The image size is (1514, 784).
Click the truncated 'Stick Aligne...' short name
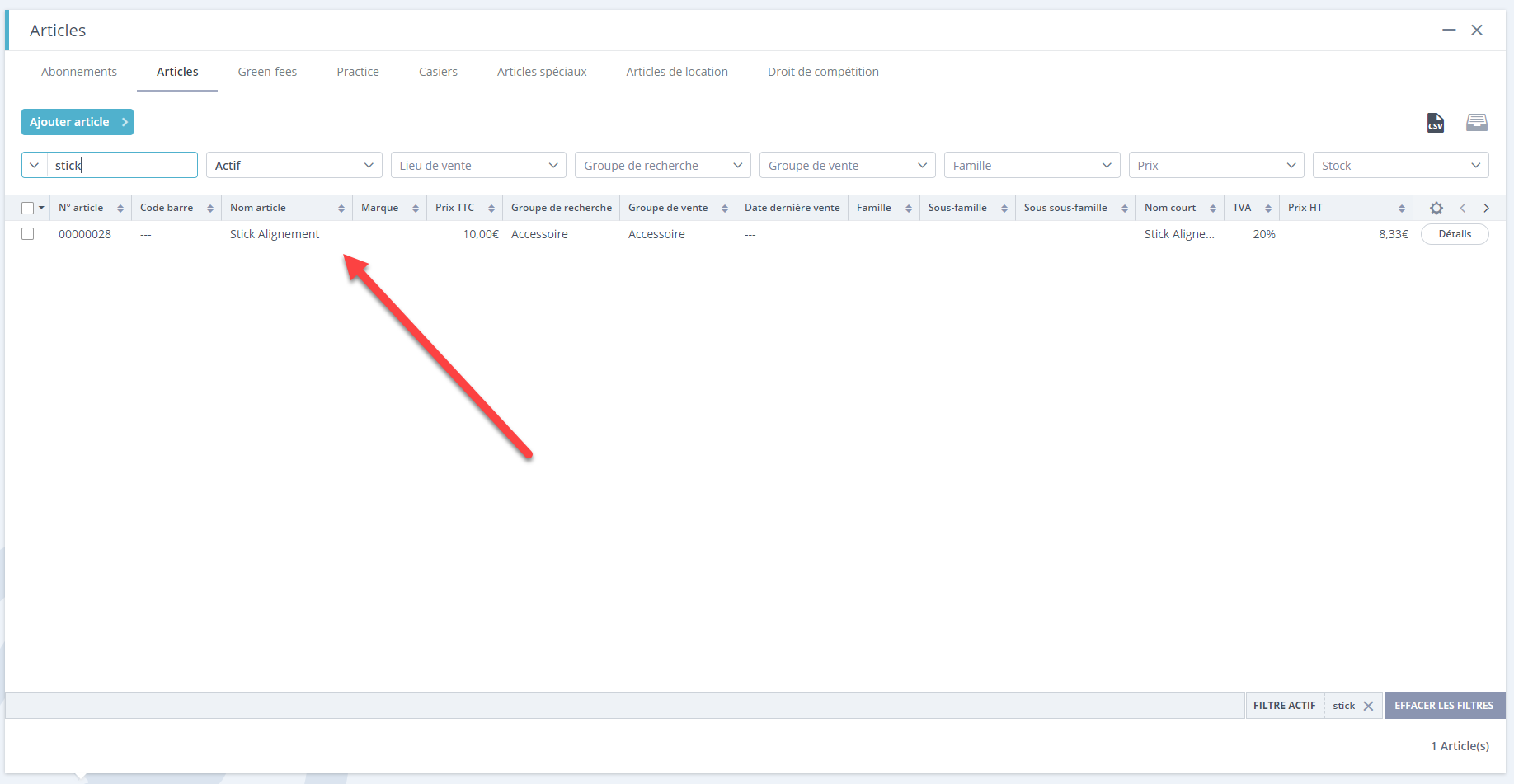tap(1179, 234)
